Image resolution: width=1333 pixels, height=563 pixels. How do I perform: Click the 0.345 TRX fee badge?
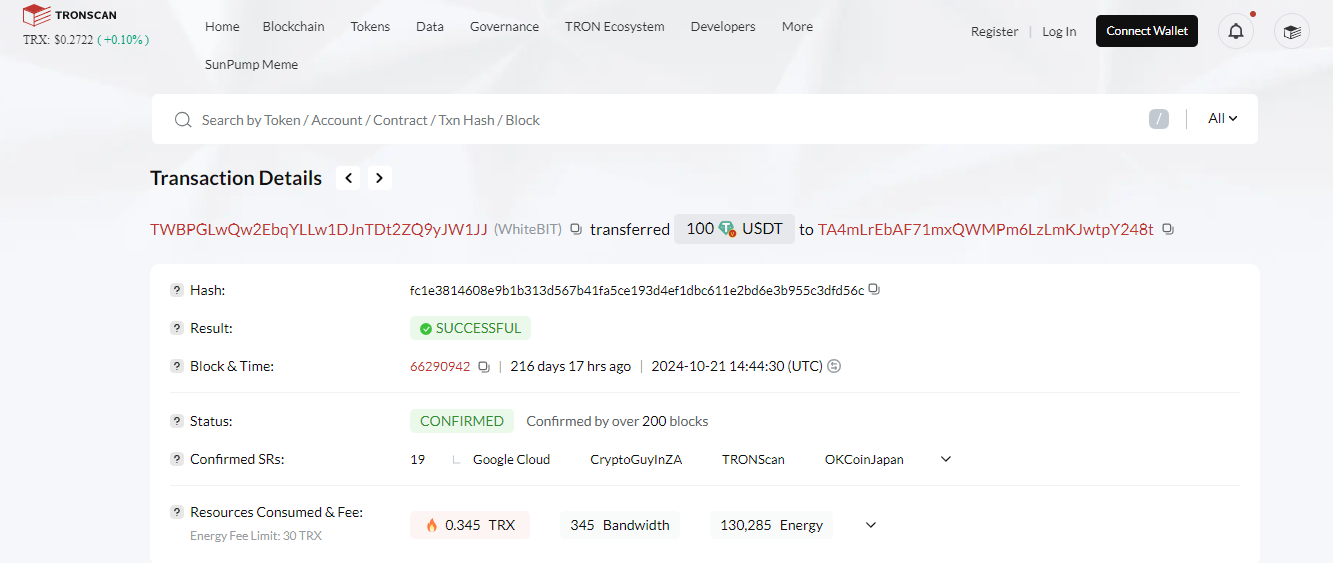point(470,525)
